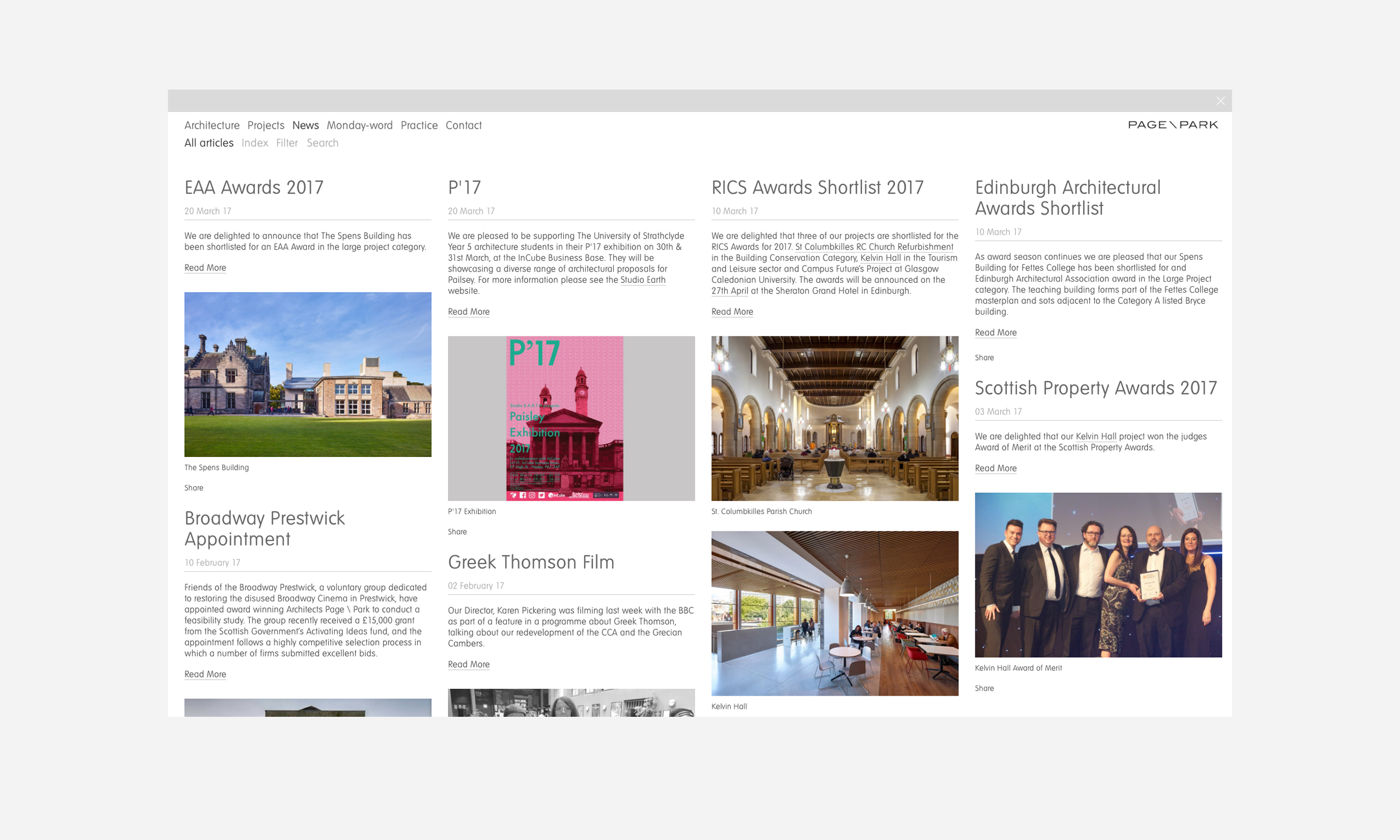1400x840 pixels.
Task: Click Read More under Greek Thomson Film
Action: coord(469,664)
